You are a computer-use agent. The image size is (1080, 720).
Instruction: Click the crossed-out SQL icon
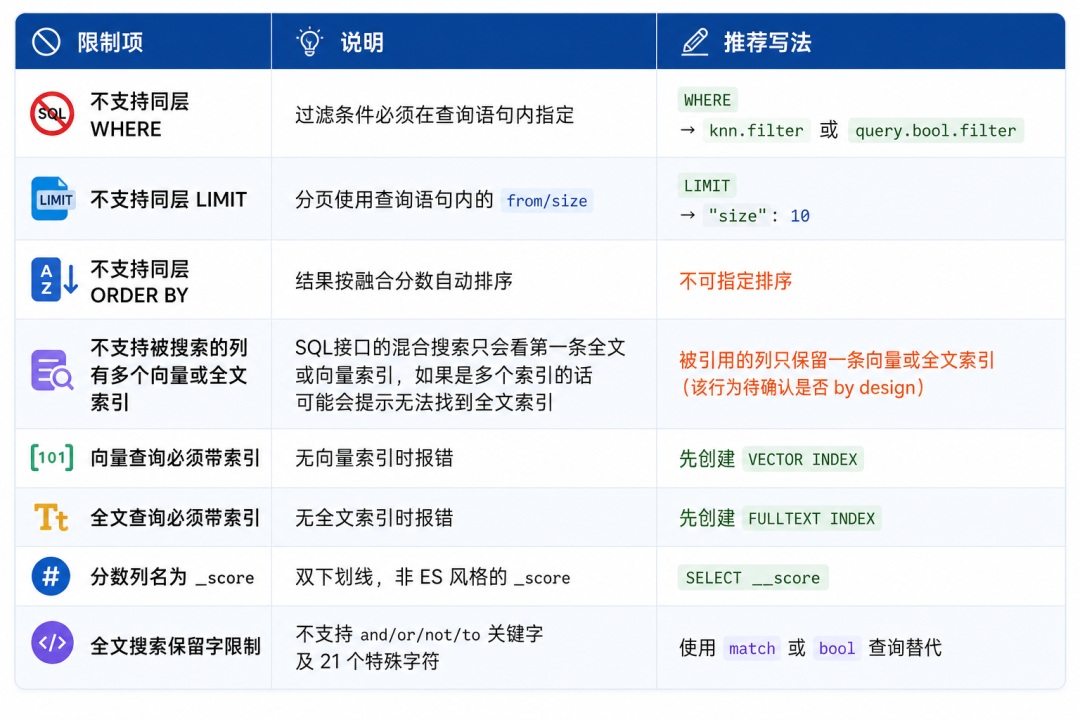[52, 114]
